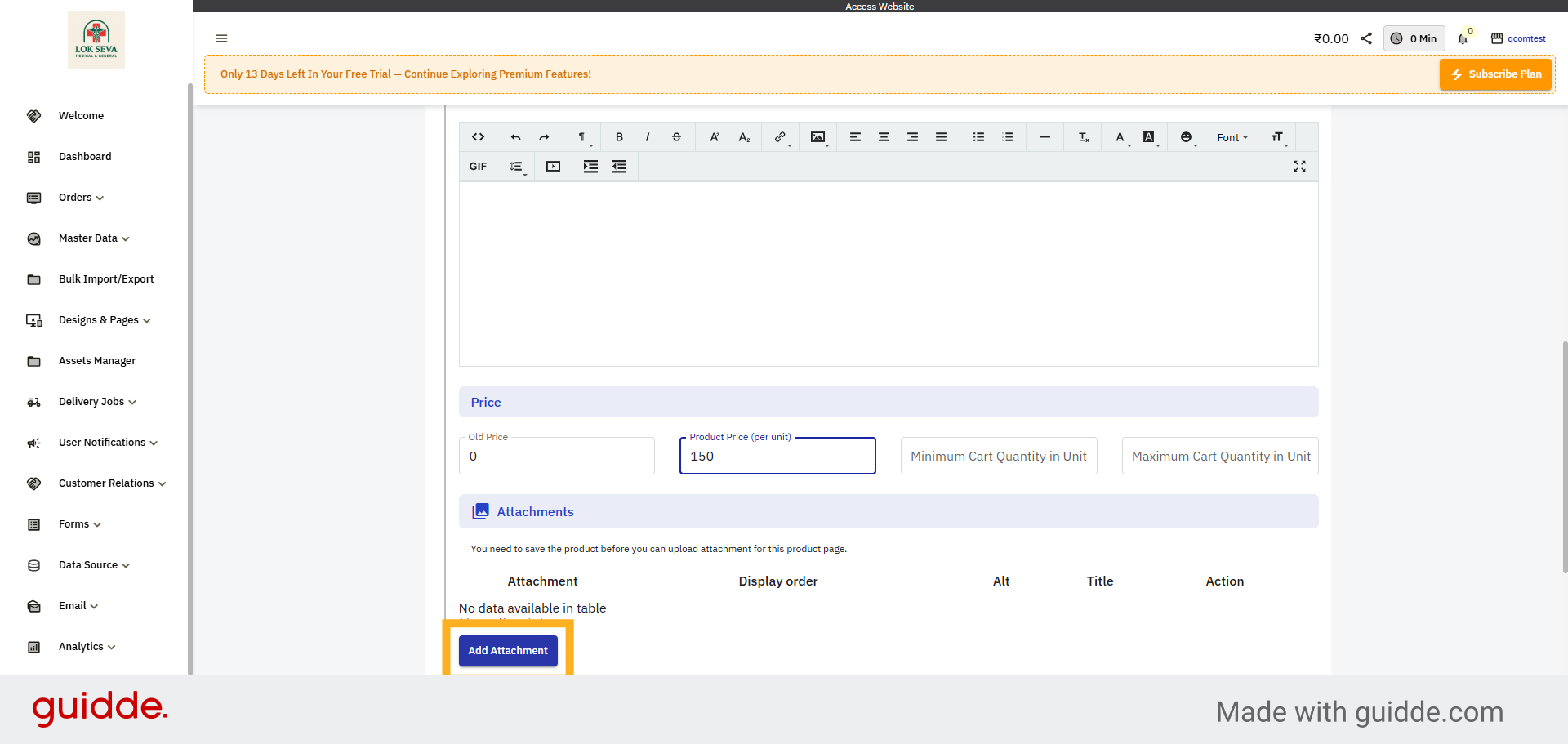
Task: Apply superscript formatting
Action: pyautogui.click(x=714, y=137)
